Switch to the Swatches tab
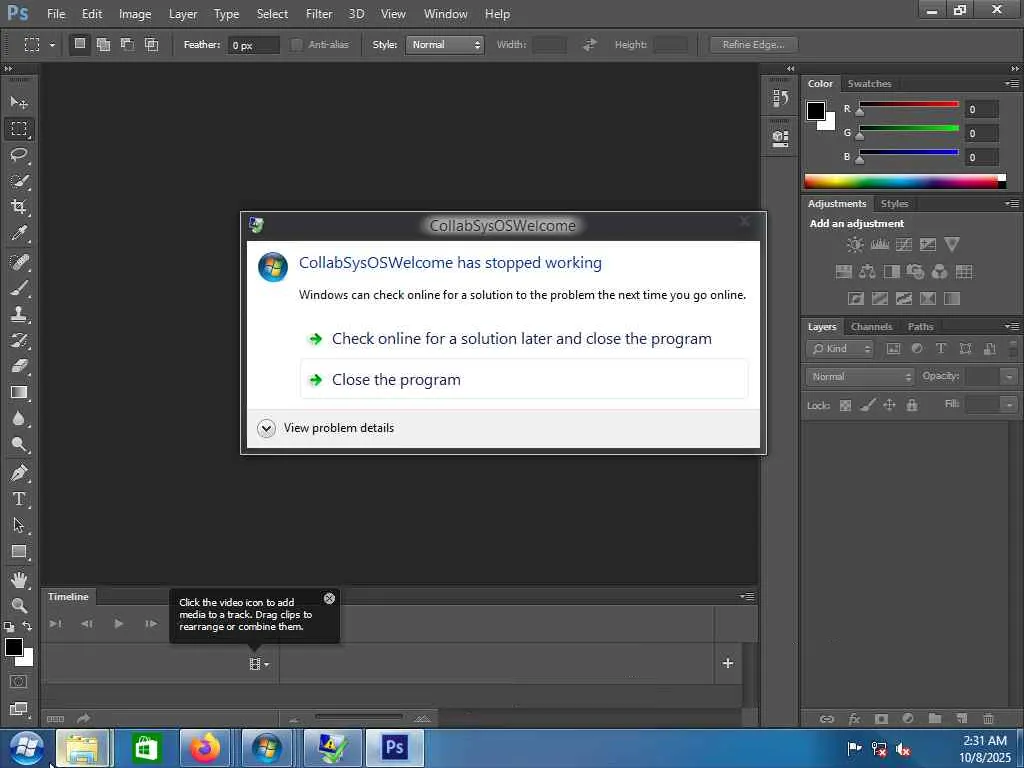 (x=869, y=84)
